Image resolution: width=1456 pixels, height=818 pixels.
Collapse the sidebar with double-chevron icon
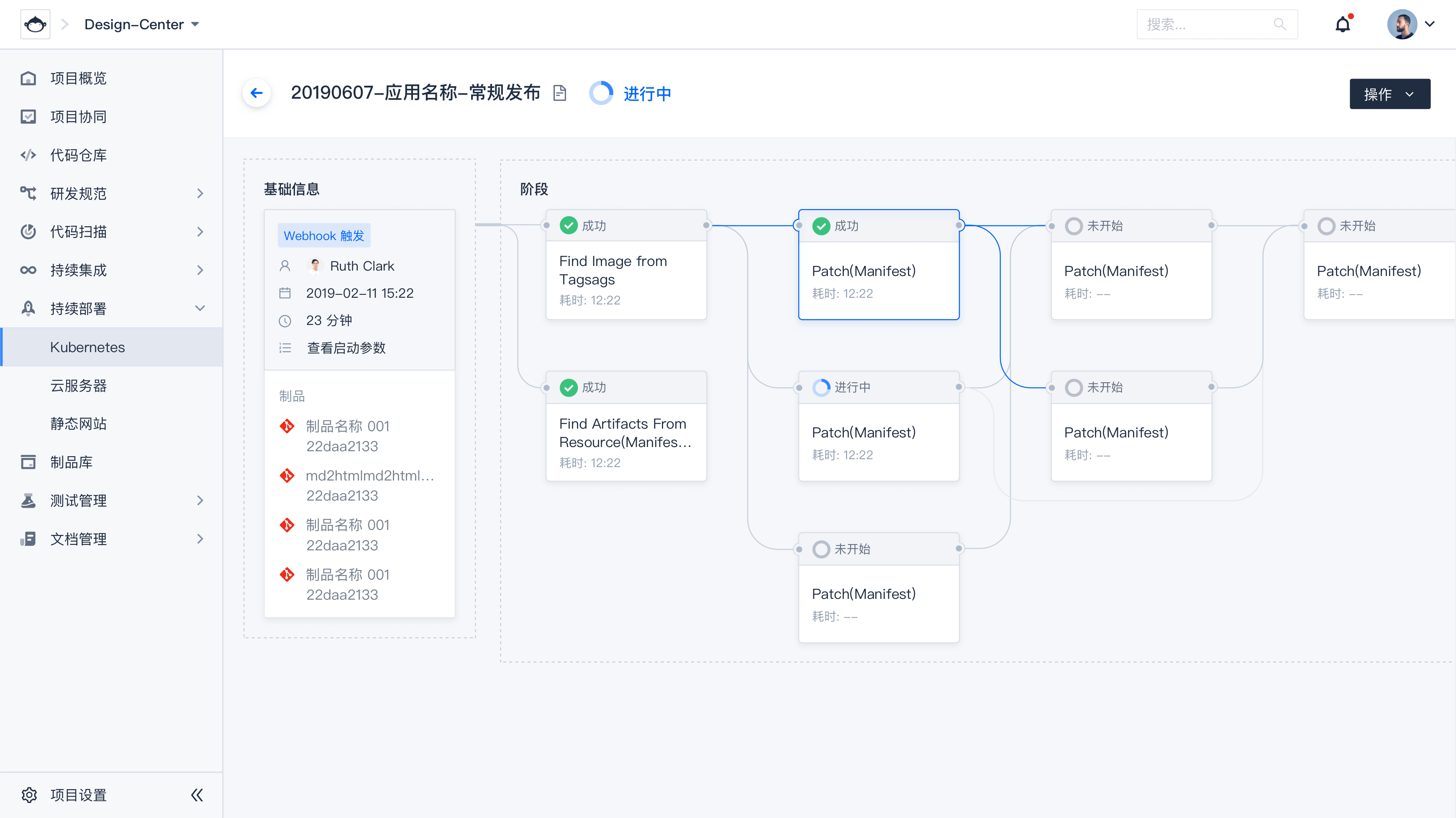197,795
